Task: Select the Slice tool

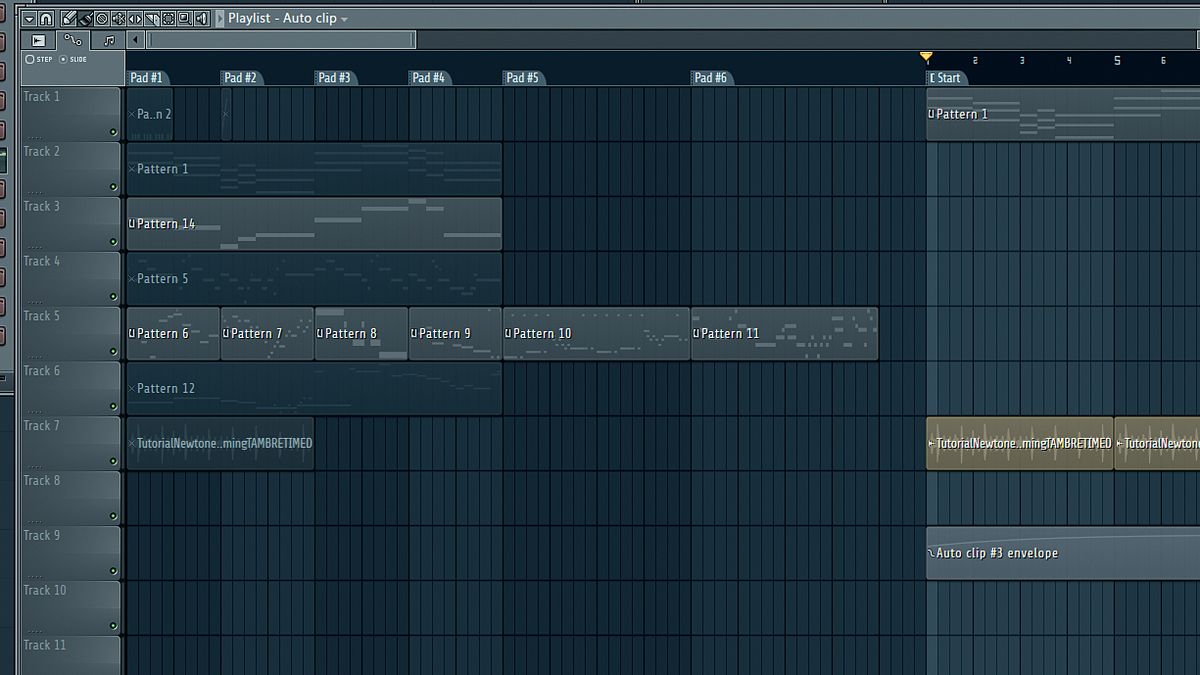Action: click(152, 18)
